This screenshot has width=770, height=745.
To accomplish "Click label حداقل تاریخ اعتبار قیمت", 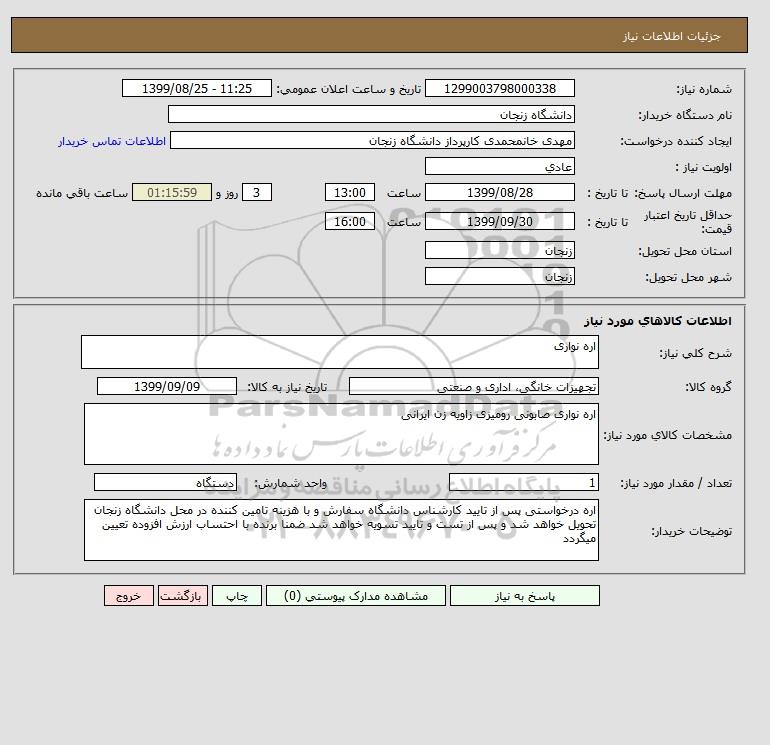I will point(688,222).
